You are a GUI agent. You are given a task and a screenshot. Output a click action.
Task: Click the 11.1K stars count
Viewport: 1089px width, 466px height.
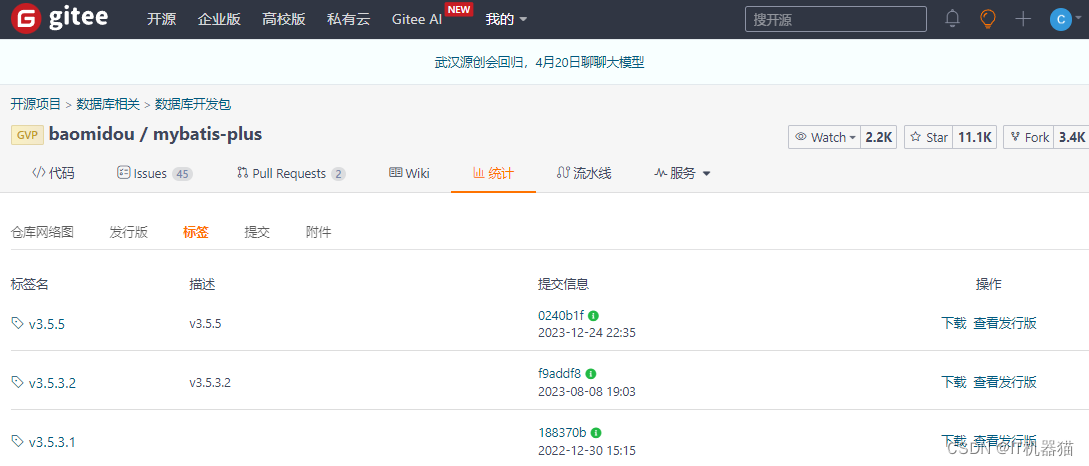(974, 138)
